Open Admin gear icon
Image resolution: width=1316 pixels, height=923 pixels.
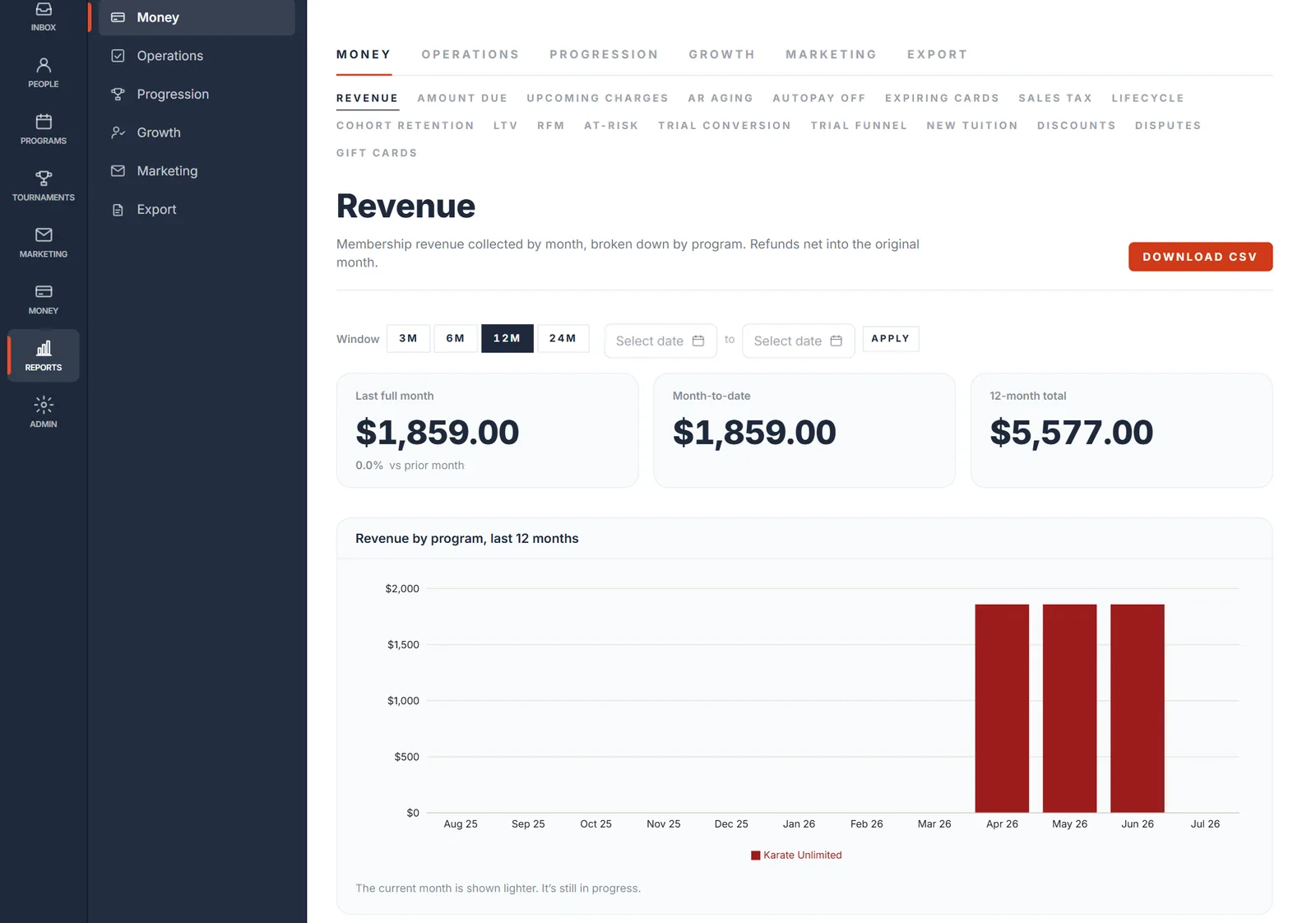(x=44, y=405)
